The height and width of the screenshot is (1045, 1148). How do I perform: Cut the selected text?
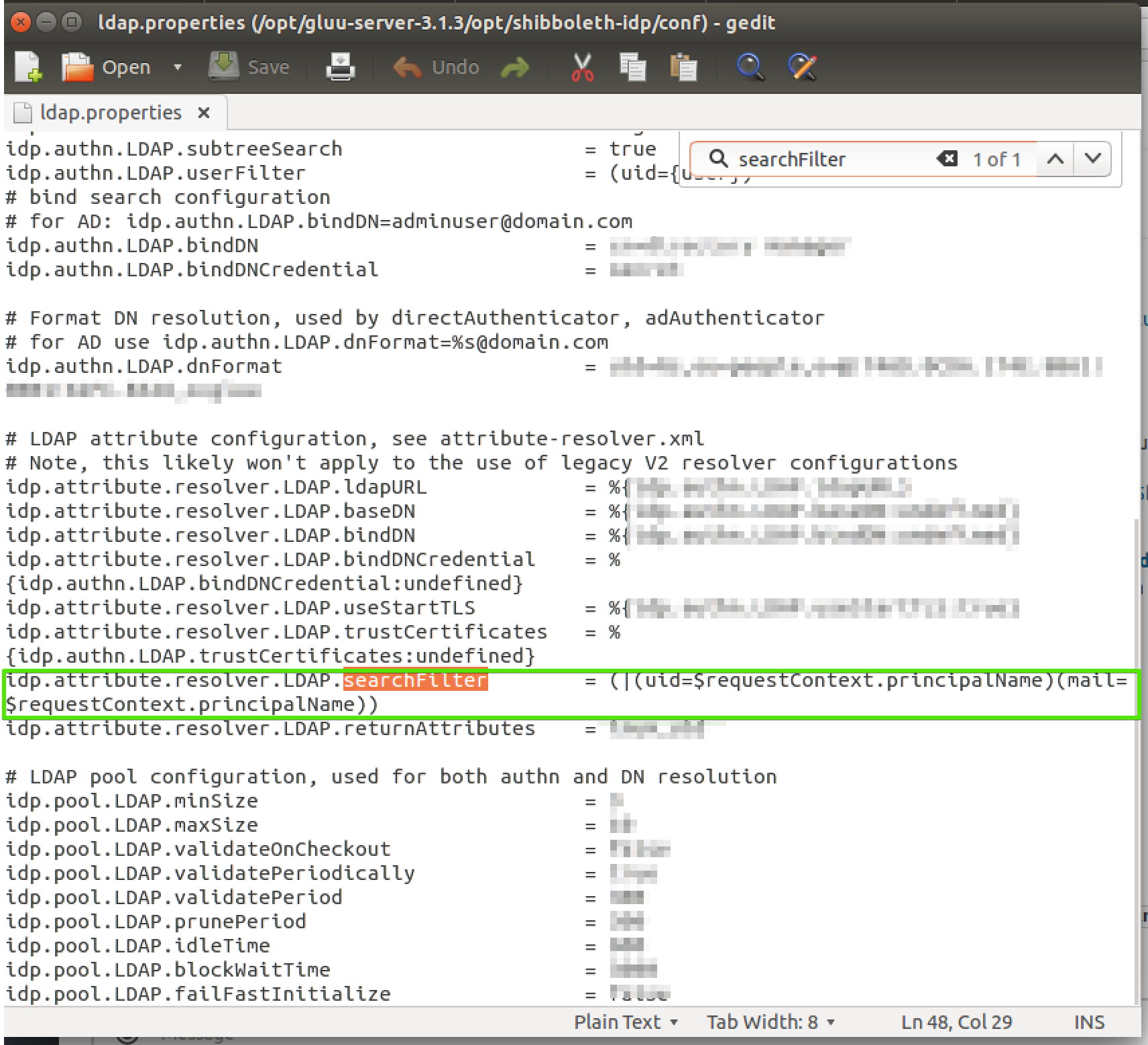tap(582, 66)
